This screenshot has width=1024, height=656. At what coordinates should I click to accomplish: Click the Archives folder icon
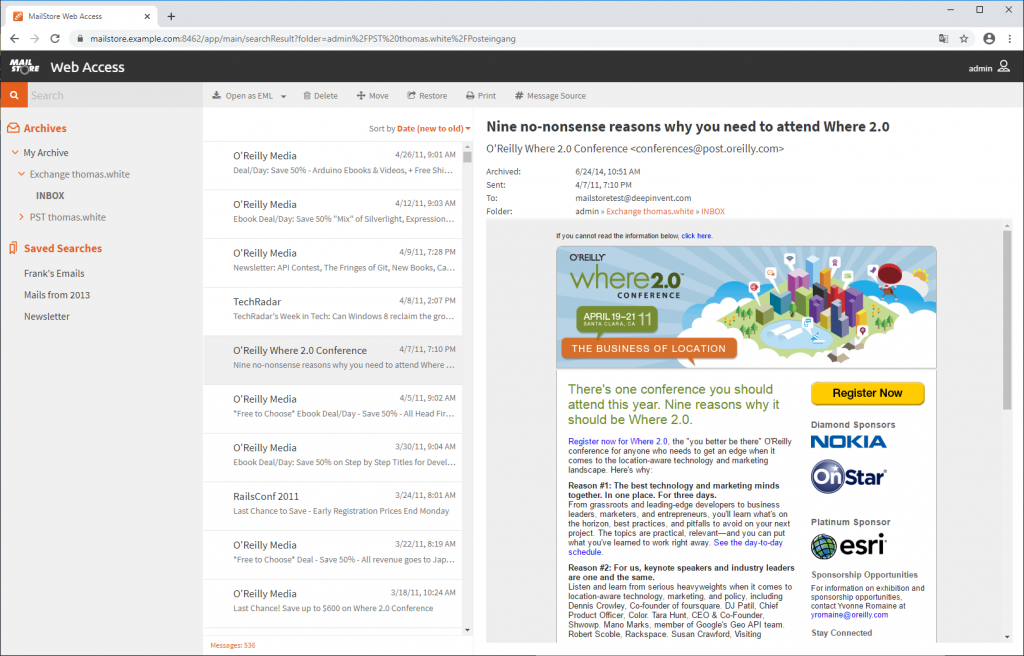click(14, 128)
